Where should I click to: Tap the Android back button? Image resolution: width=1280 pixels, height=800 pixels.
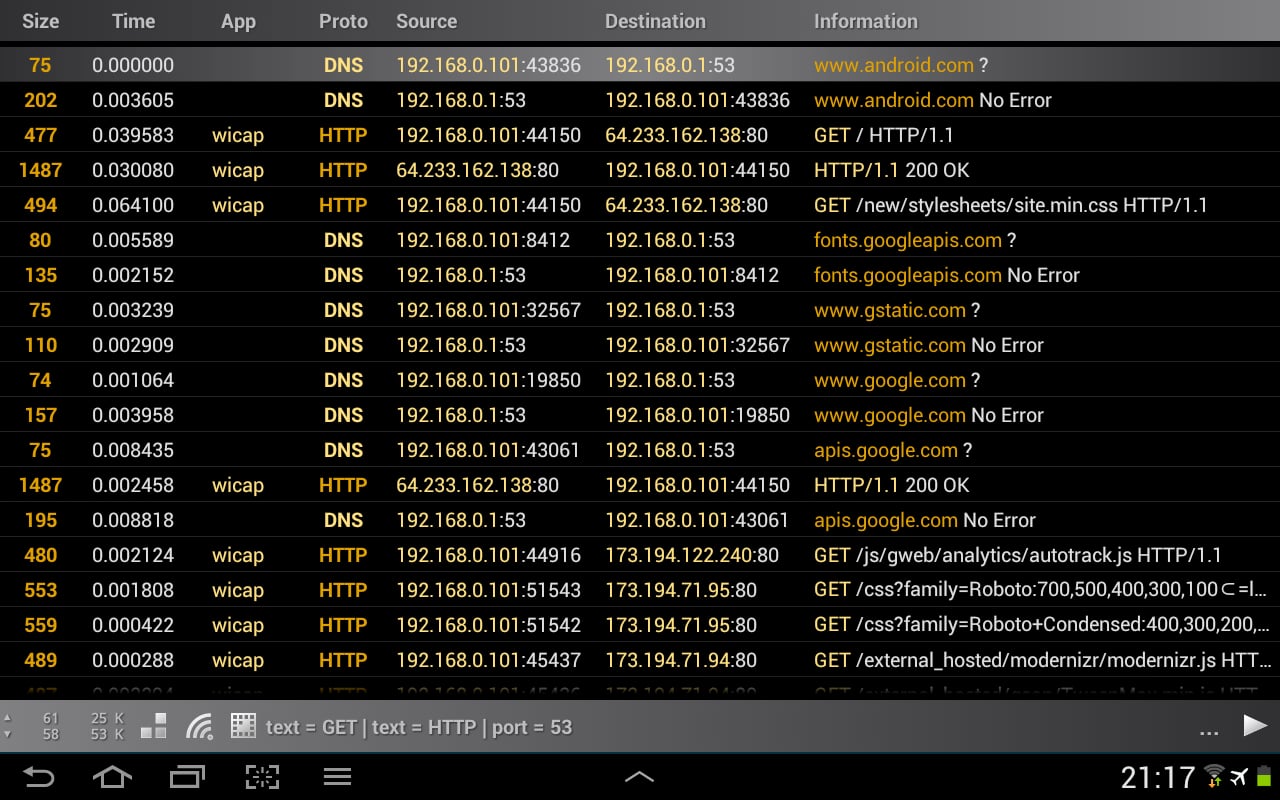(x=38, y=776)
